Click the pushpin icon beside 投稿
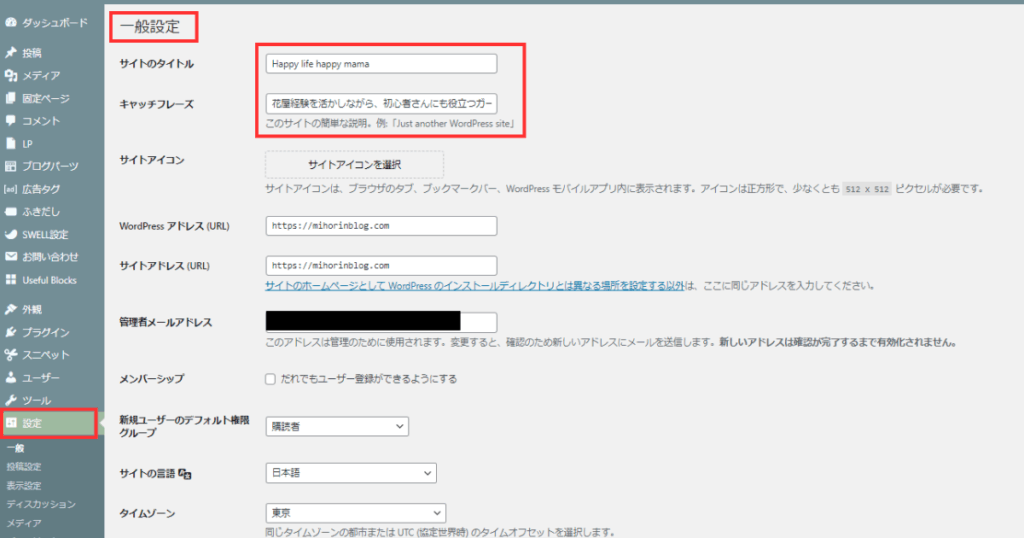Image resolution: width=1024 pixels, height=538 pixels. 11,53
